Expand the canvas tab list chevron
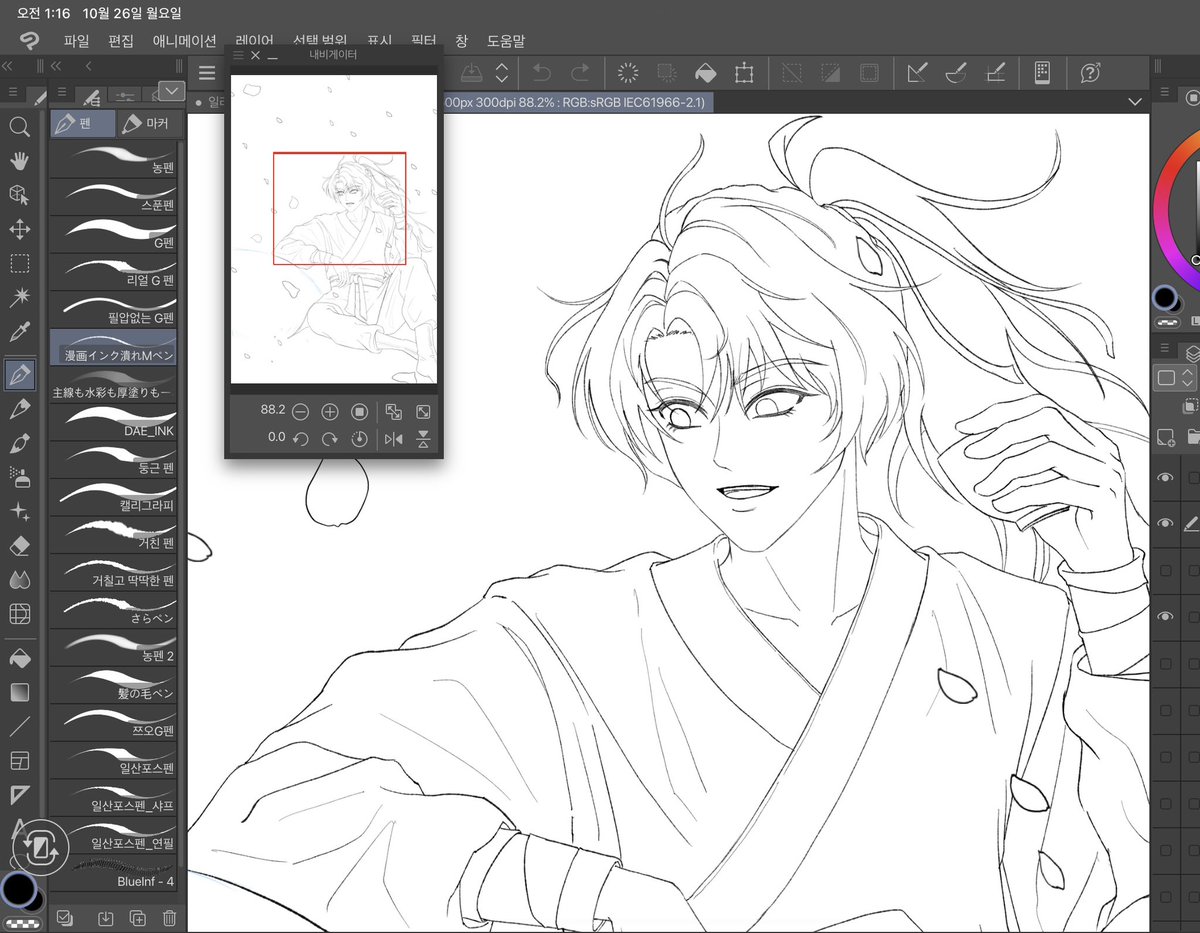1200x933 pixels. (1134, 101)
